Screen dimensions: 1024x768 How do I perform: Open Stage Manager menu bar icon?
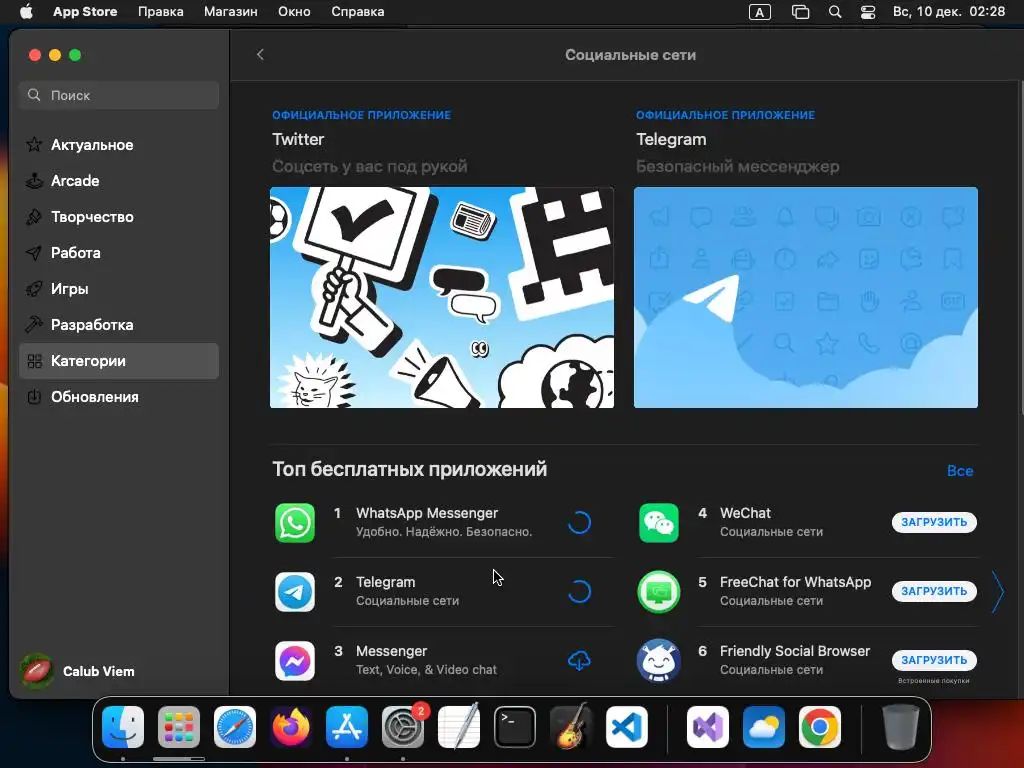(x=800, y=12)
